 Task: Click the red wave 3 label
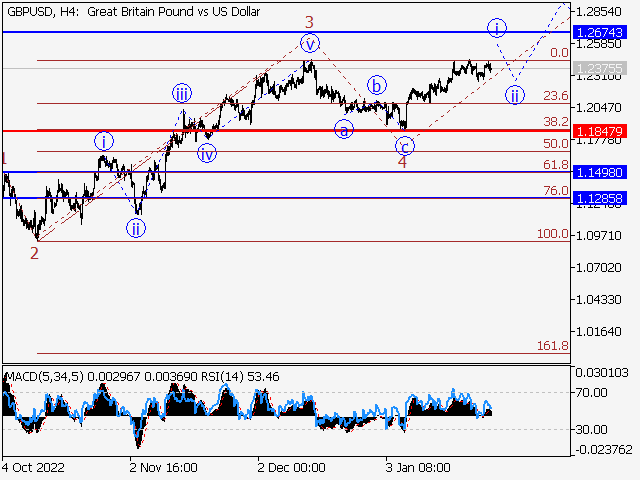310,21
